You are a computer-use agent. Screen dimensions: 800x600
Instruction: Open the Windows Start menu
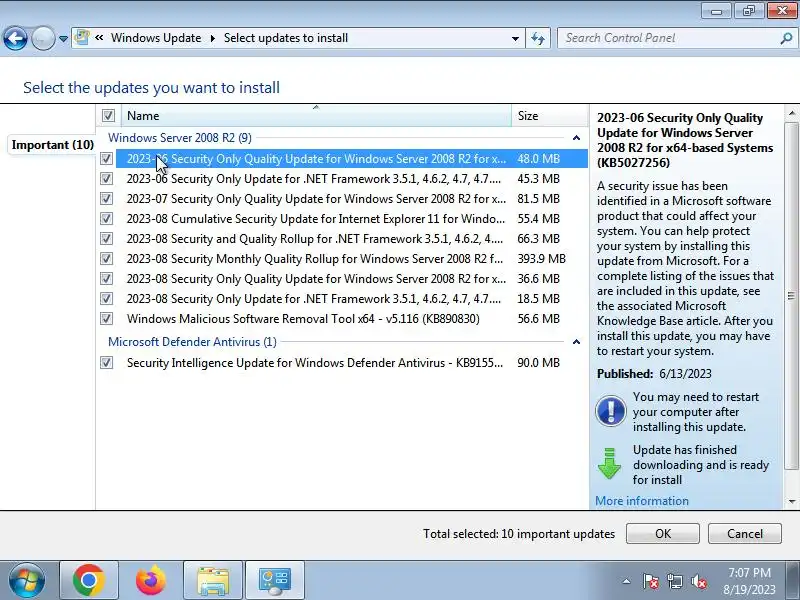(27, 580)
